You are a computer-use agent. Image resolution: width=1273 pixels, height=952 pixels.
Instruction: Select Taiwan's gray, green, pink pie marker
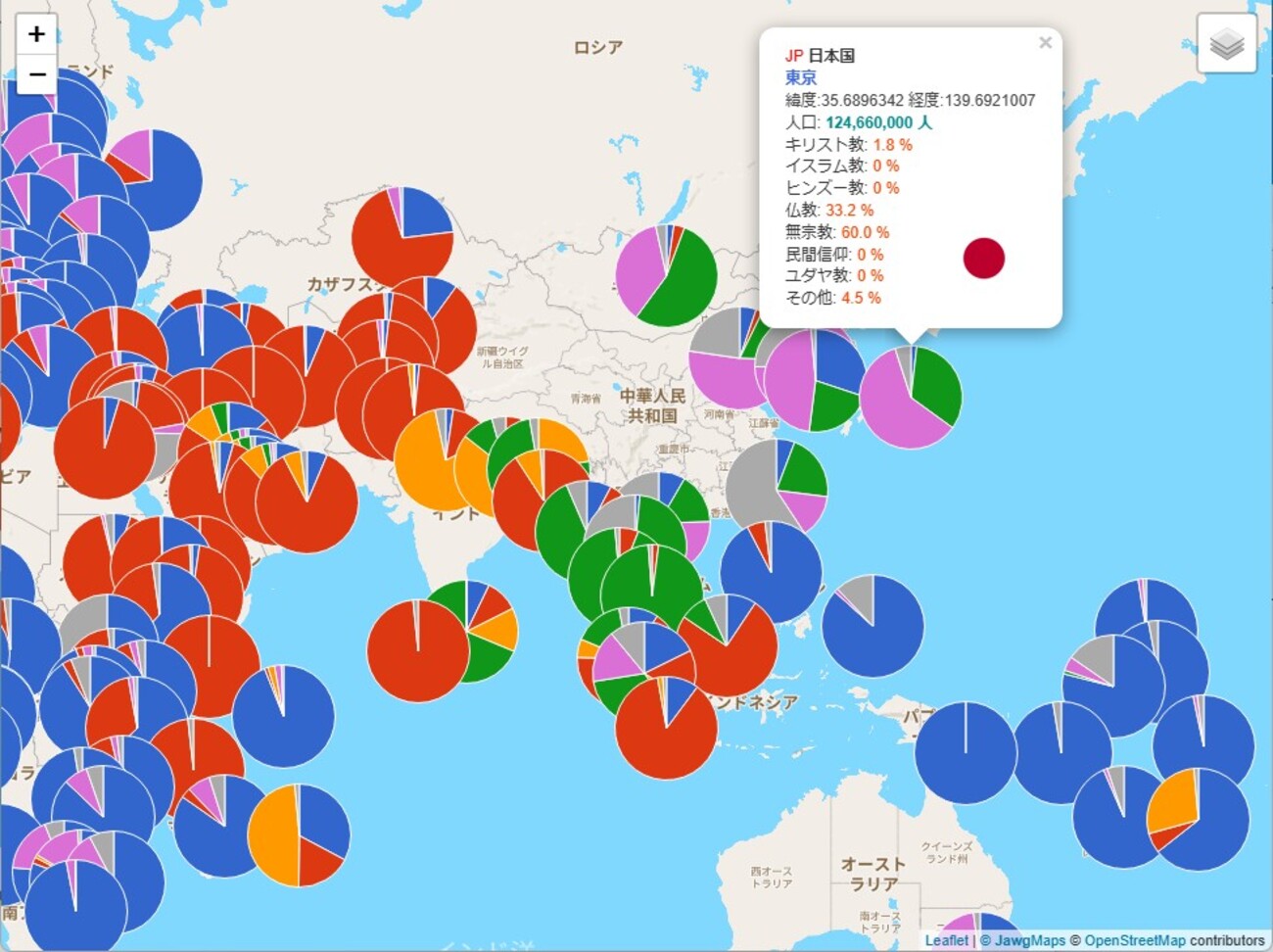(x=777, y=490)
